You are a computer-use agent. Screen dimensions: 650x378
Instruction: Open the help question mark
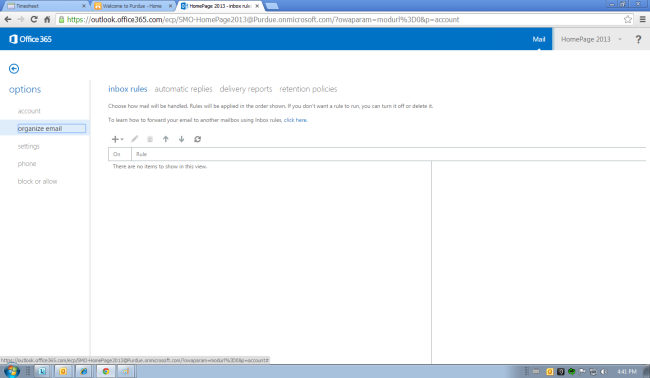[638, 39]
